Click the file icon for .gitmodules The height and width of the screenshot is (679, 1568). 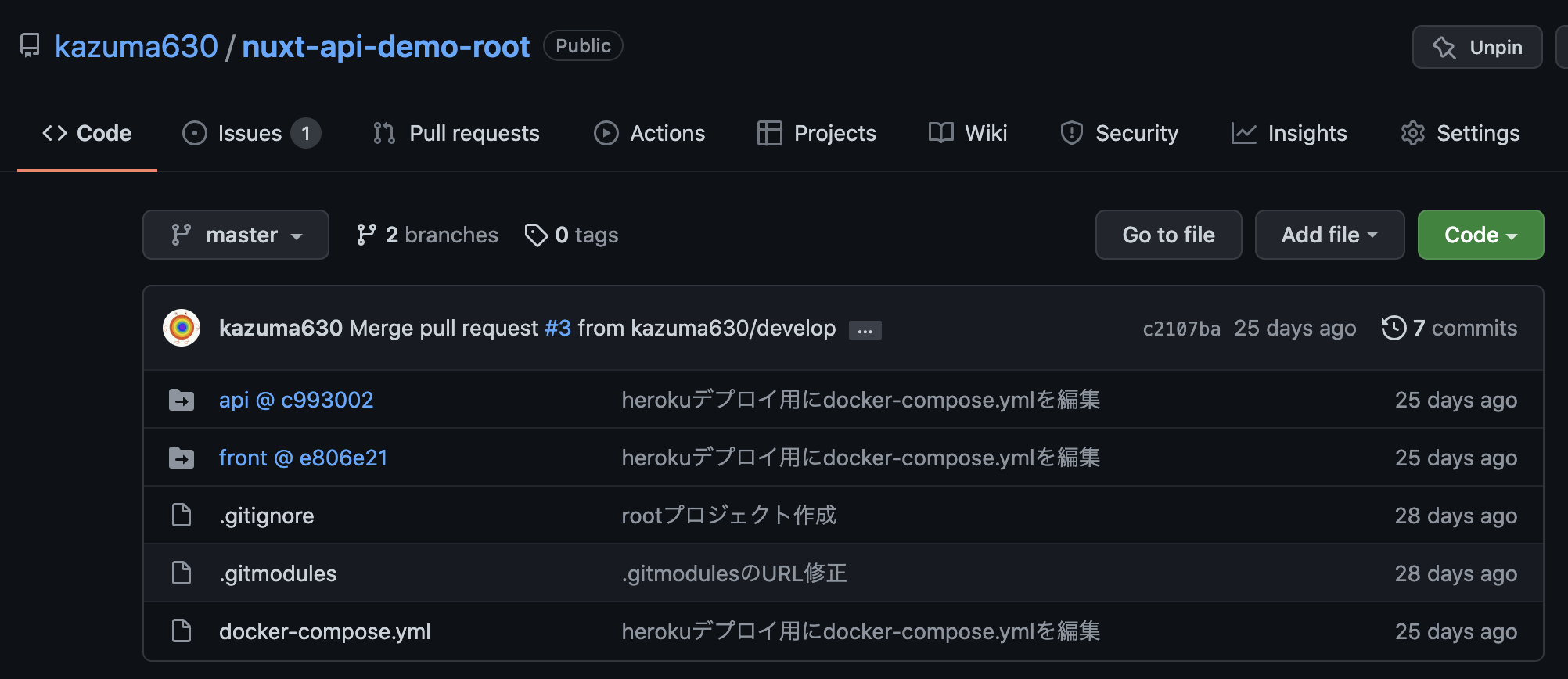[x=182, y=573]
